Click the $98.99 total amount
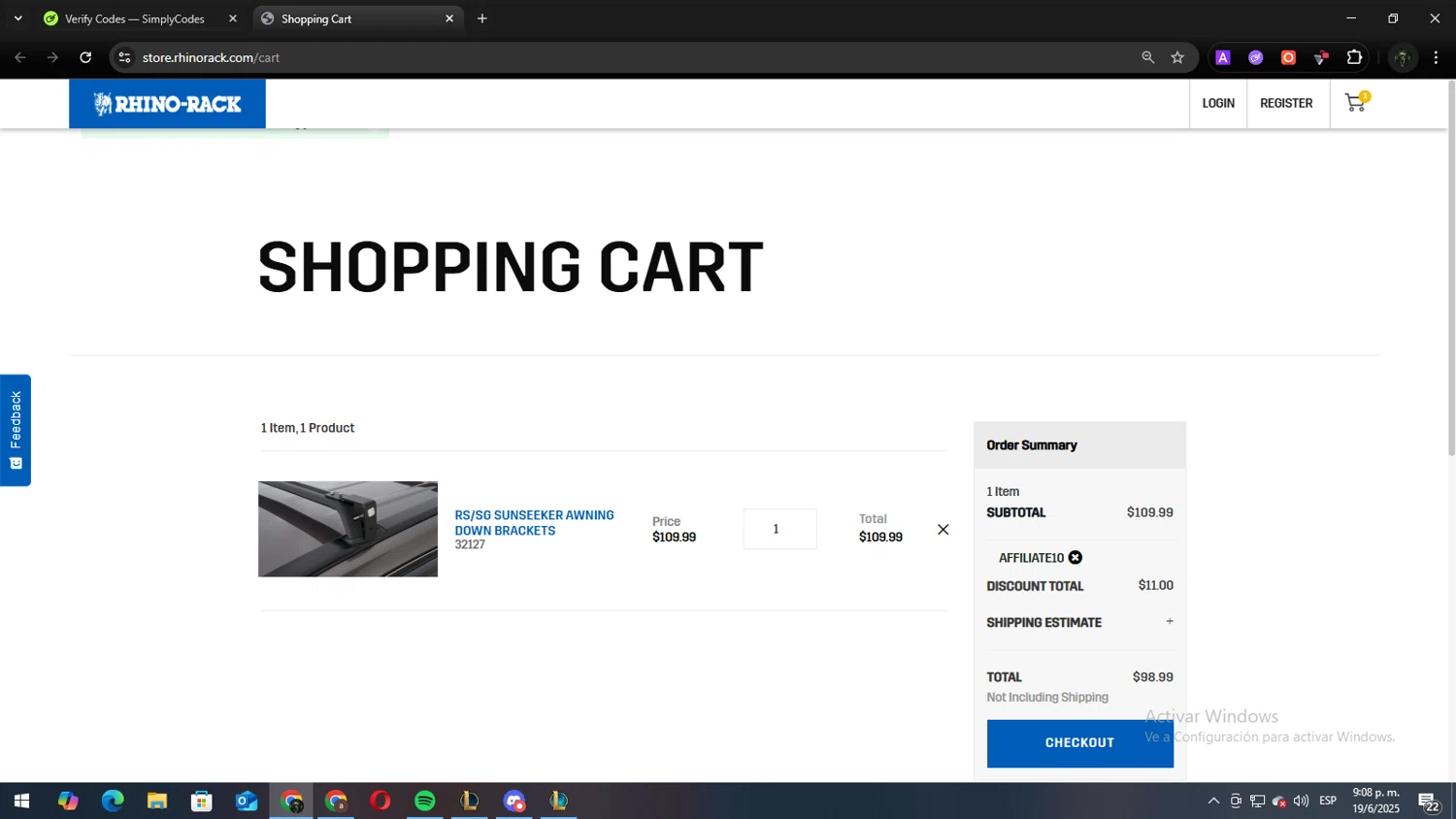This screenshot has height=819, width=1456. coord(1152,677)
